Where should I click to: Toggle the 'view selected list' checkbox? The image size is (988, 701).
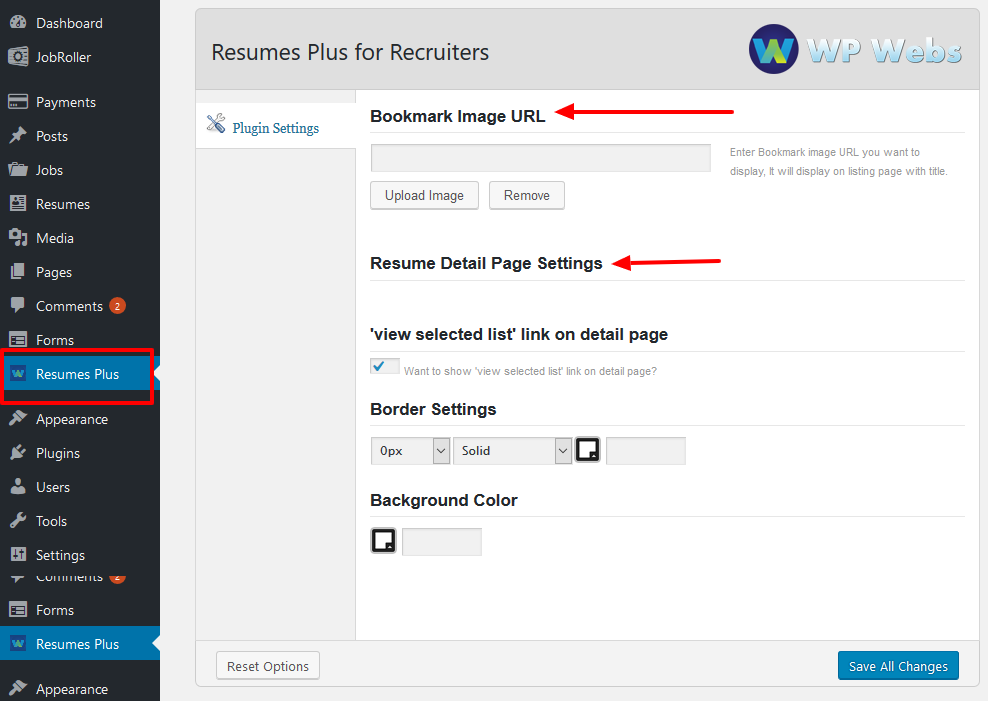click(385, 366)
